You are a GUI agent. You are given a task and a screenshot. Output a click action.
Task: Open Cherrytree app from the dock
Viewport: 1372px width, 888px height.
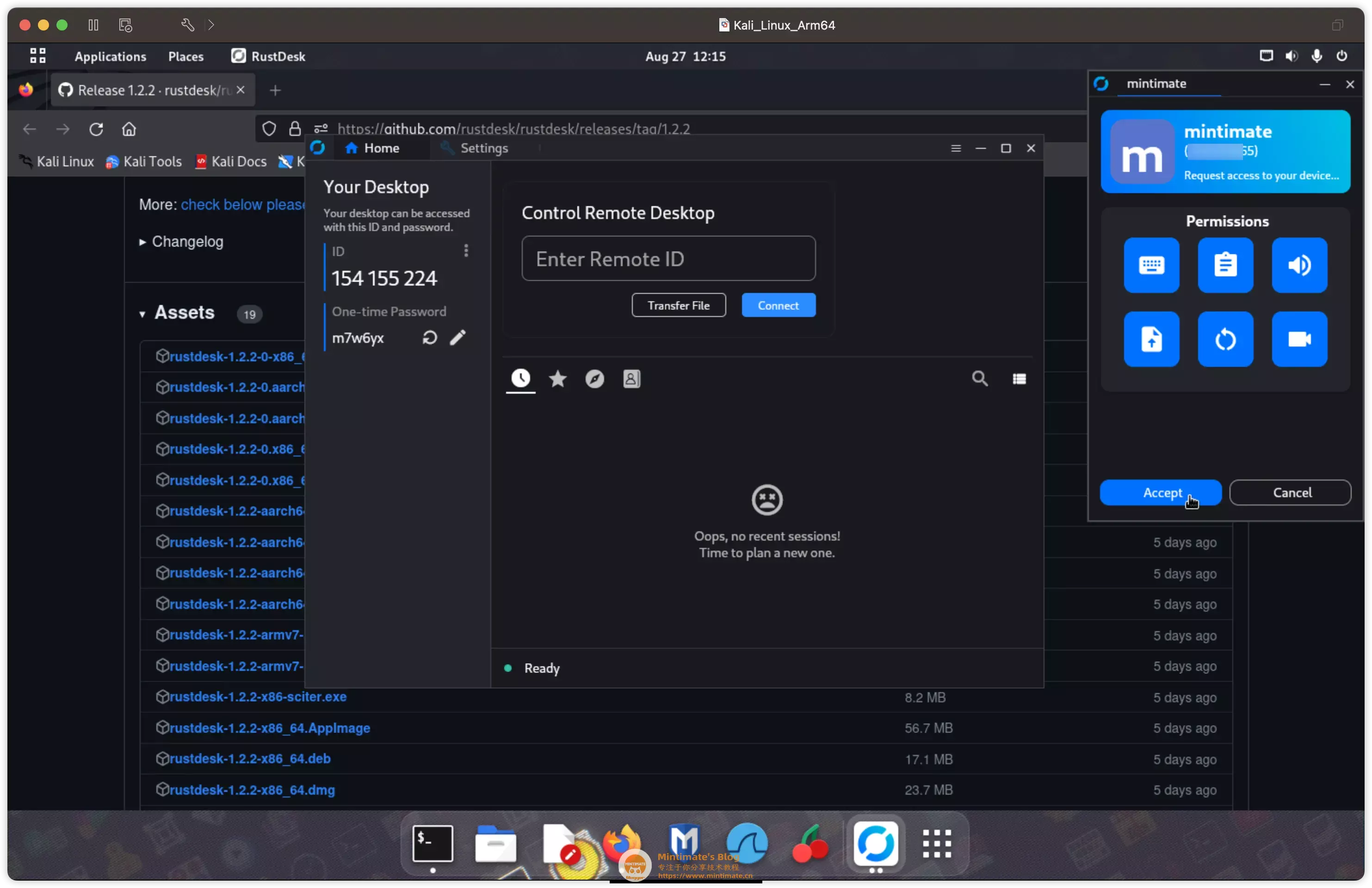(x=810, y=844)
